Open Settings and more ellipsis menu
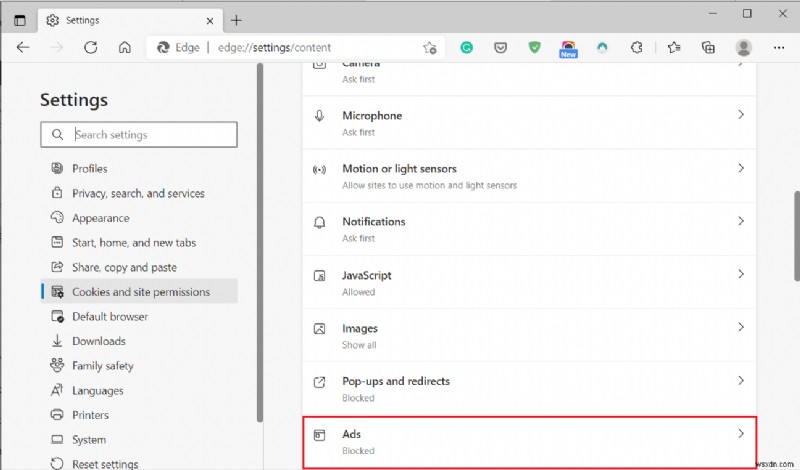This screenshot has height=470, width=800. pyautogui.click(x=779, y=47)
